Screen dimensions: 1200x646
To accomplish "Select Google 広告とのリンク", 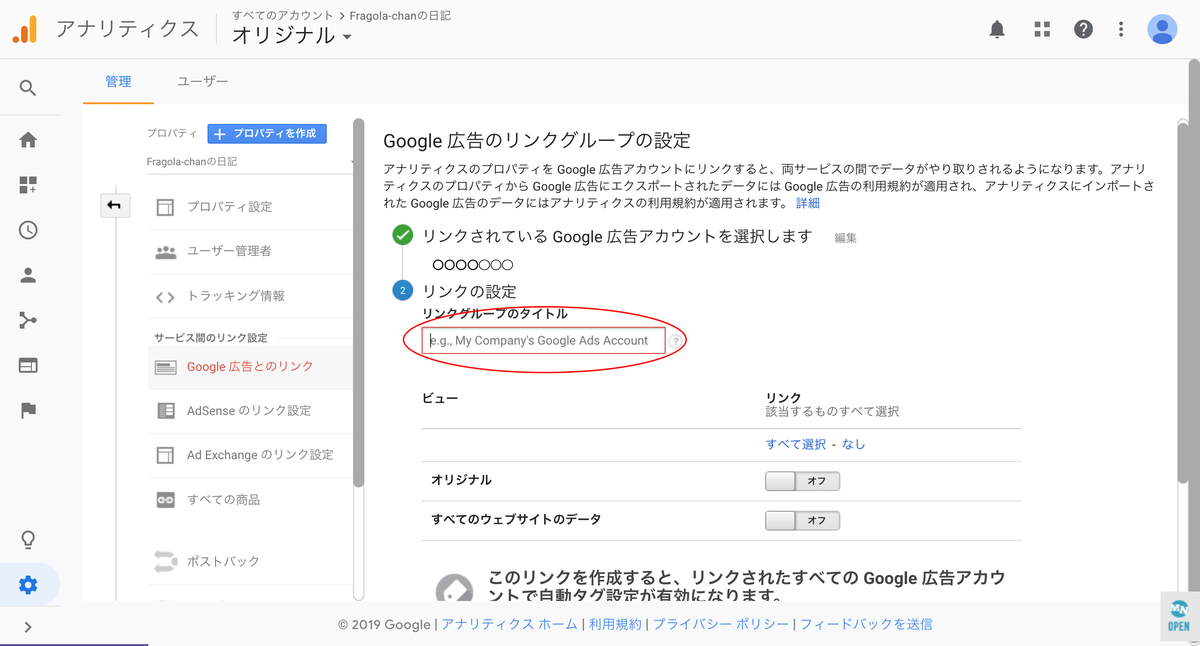I will (250, 367).
